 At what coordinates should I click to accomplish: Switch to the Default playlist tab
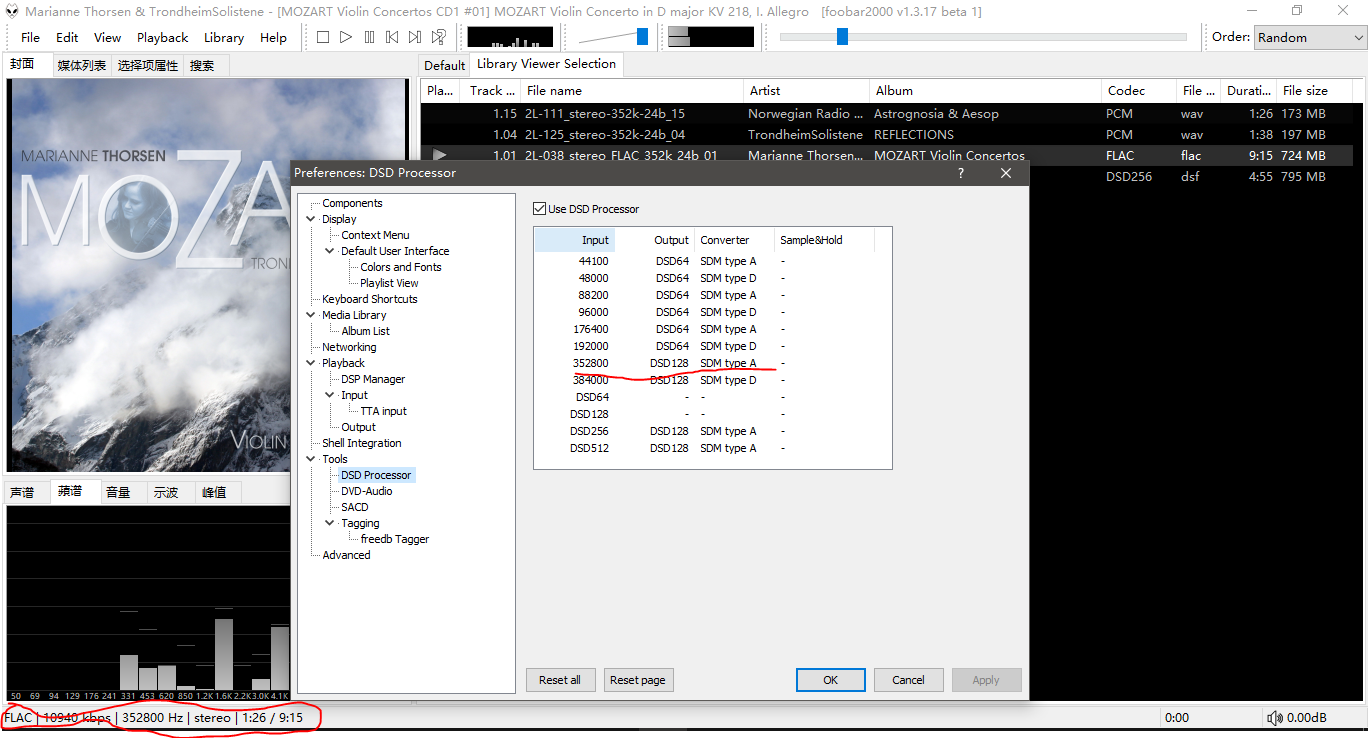point(444,65)
